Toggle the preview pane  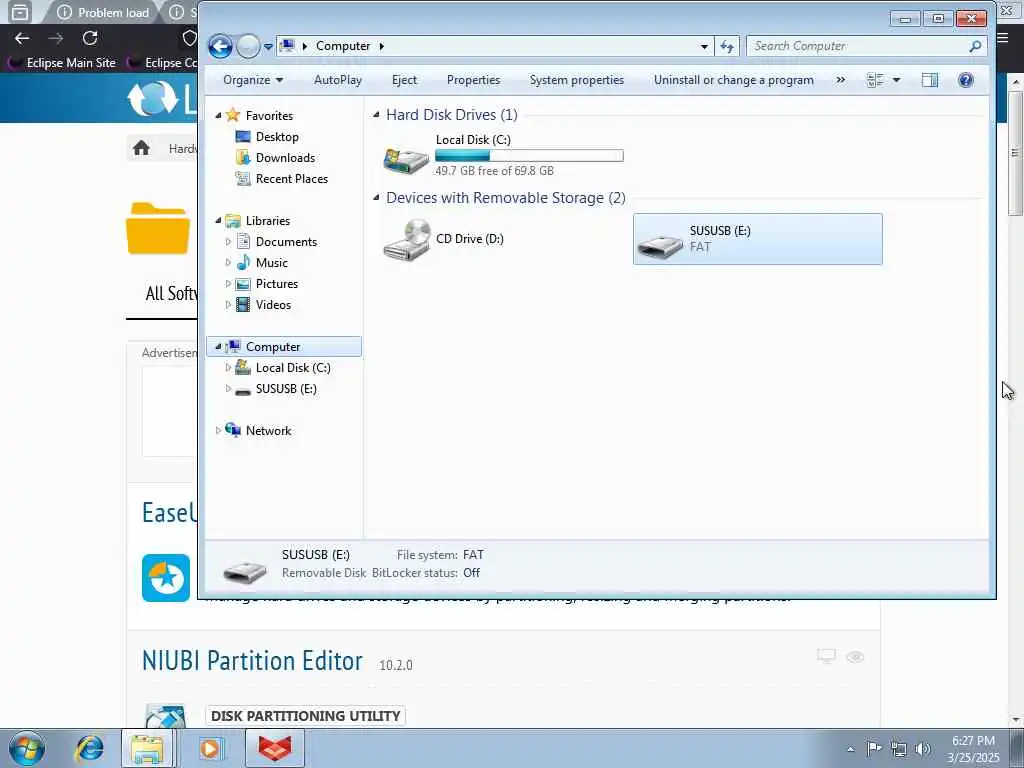coord(929,80)
